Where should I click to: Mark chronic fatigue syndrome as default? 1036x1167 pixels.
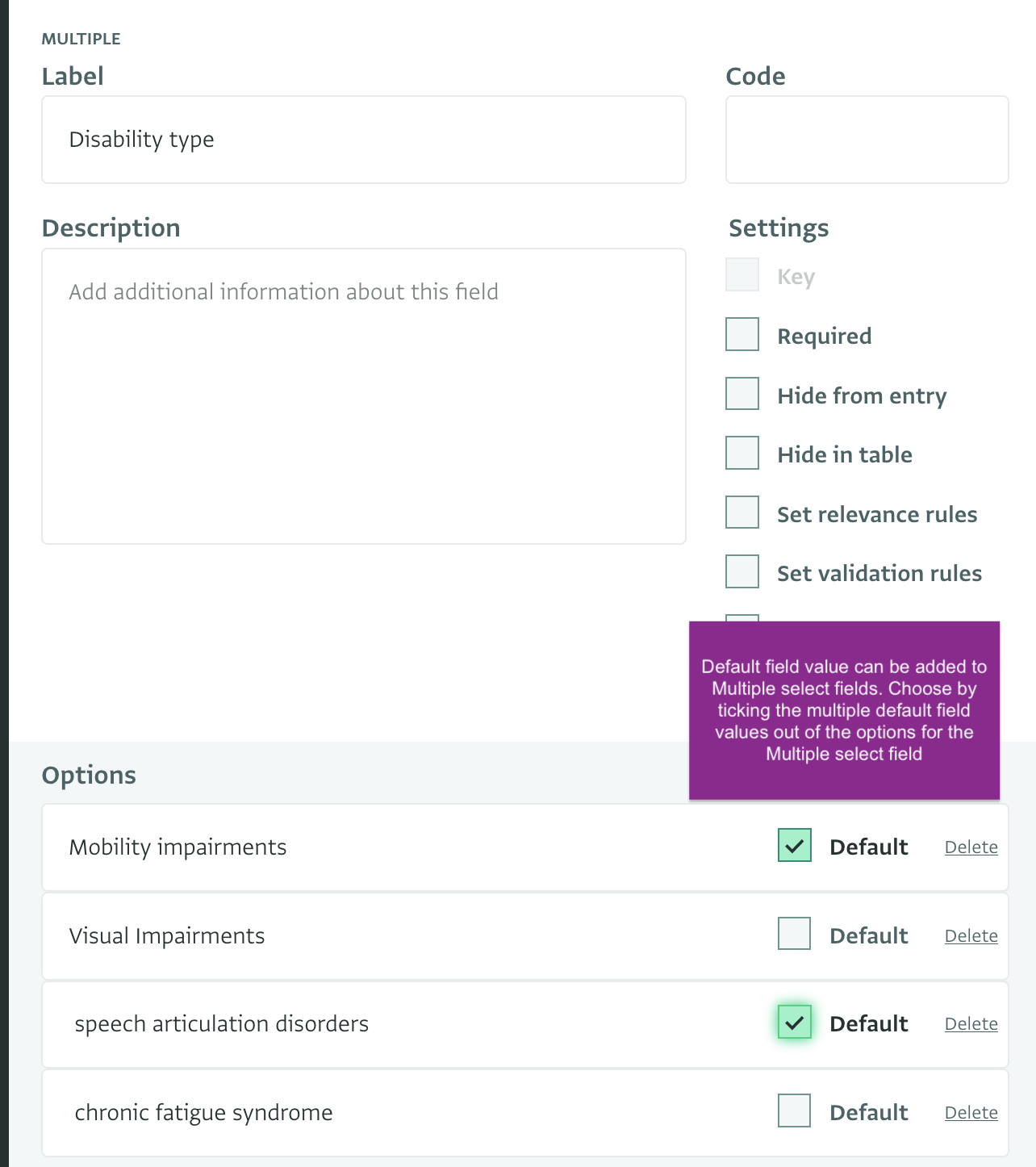click(793, 1111)
